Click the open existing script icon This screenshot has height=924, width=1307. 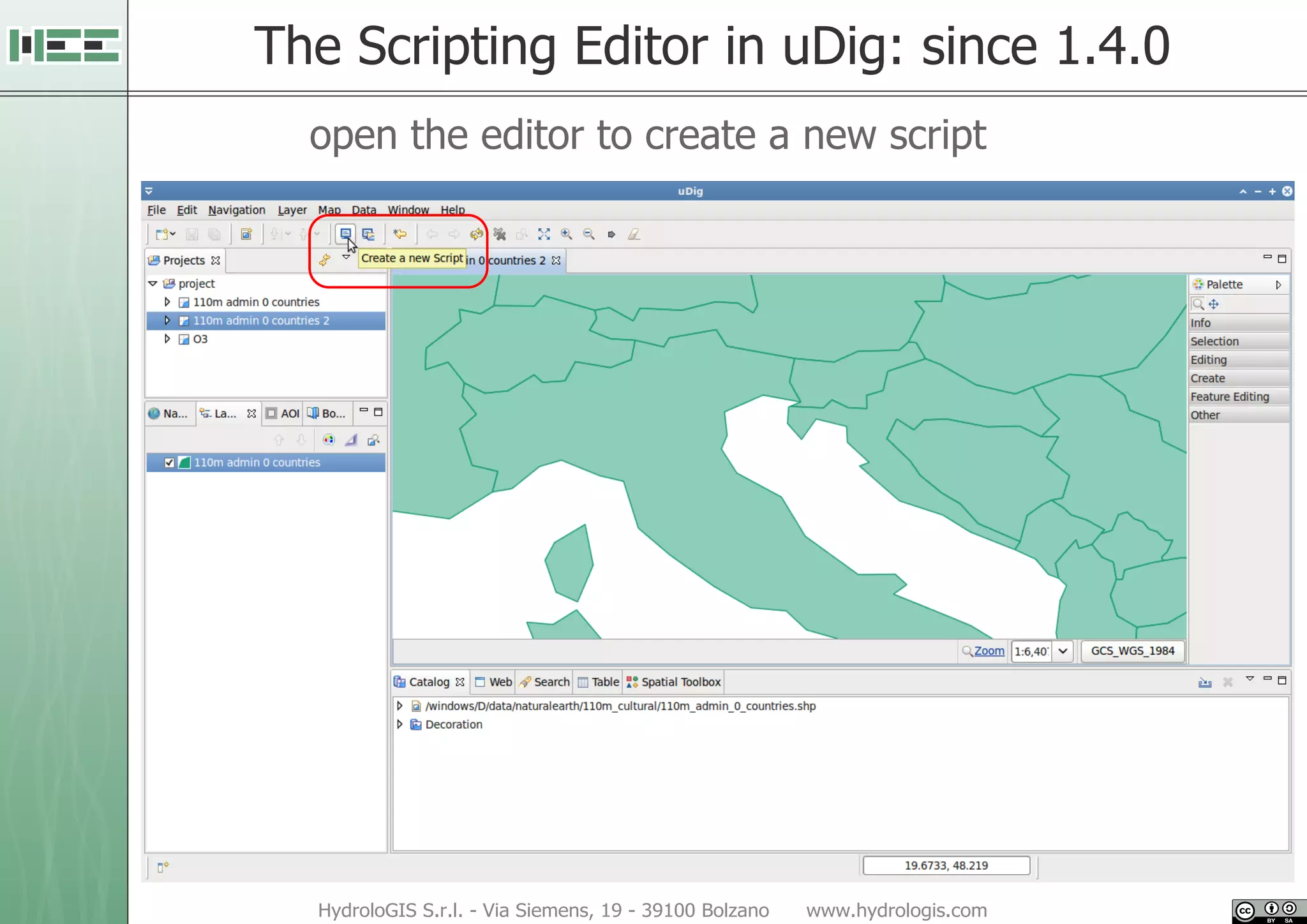368,234
